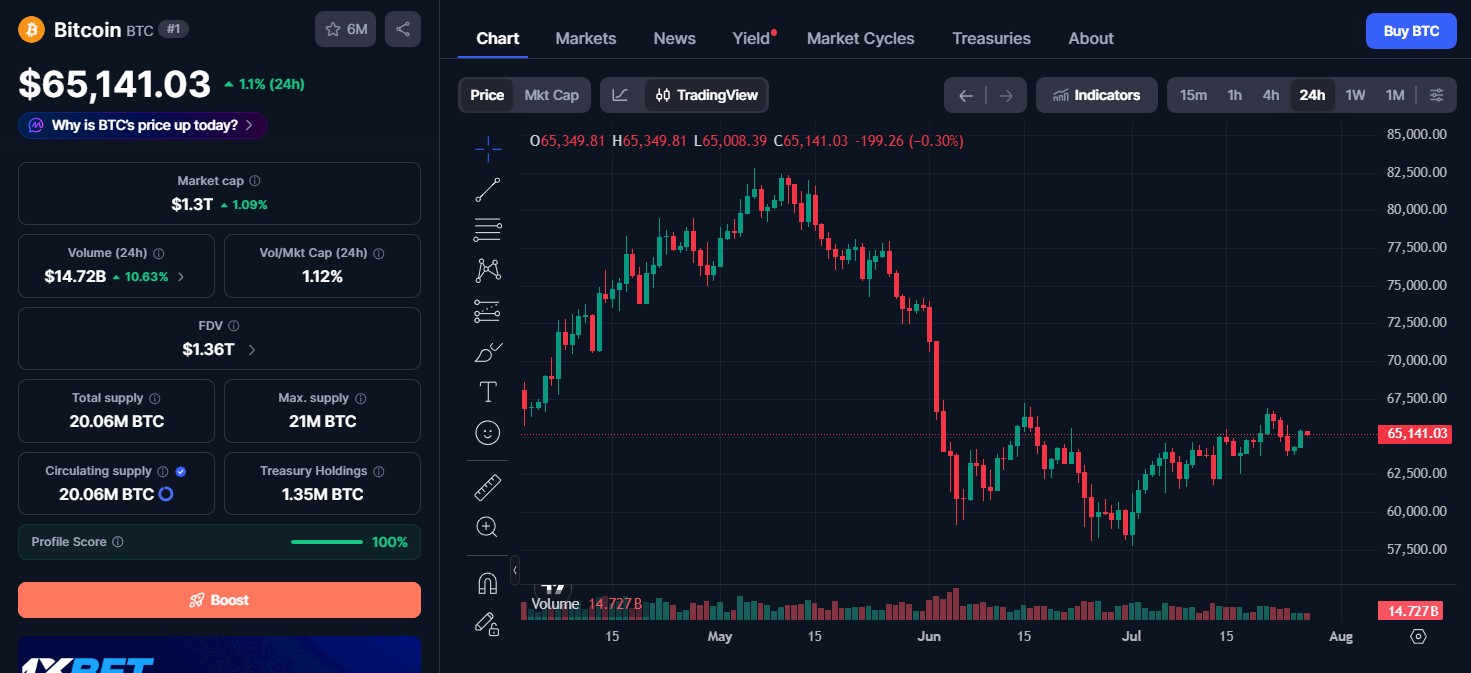Click the circulating supply progress ring
The image size is (1471, 673).
click(166, 494)
